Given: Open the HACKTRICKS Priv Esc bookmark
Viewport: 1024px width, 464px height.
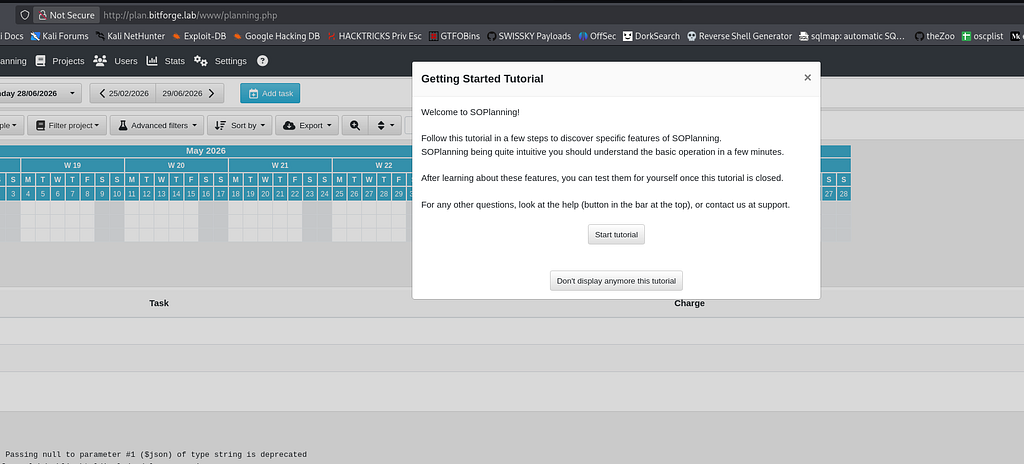Looking at the screenshot, I should coord(374,37).
